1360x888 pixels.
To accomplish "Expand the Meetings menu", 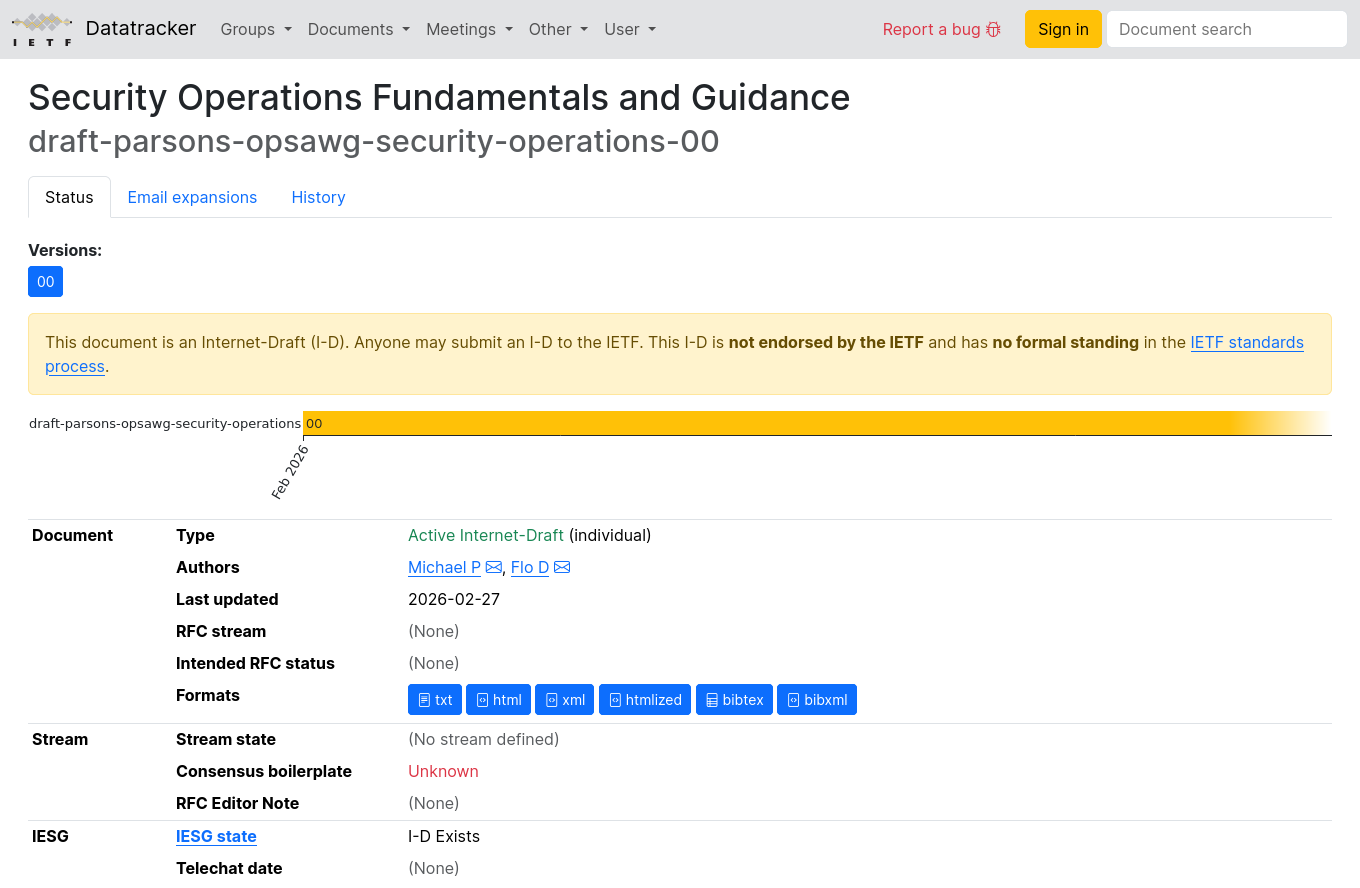I will pyautogui.click(x=469, y=29).
